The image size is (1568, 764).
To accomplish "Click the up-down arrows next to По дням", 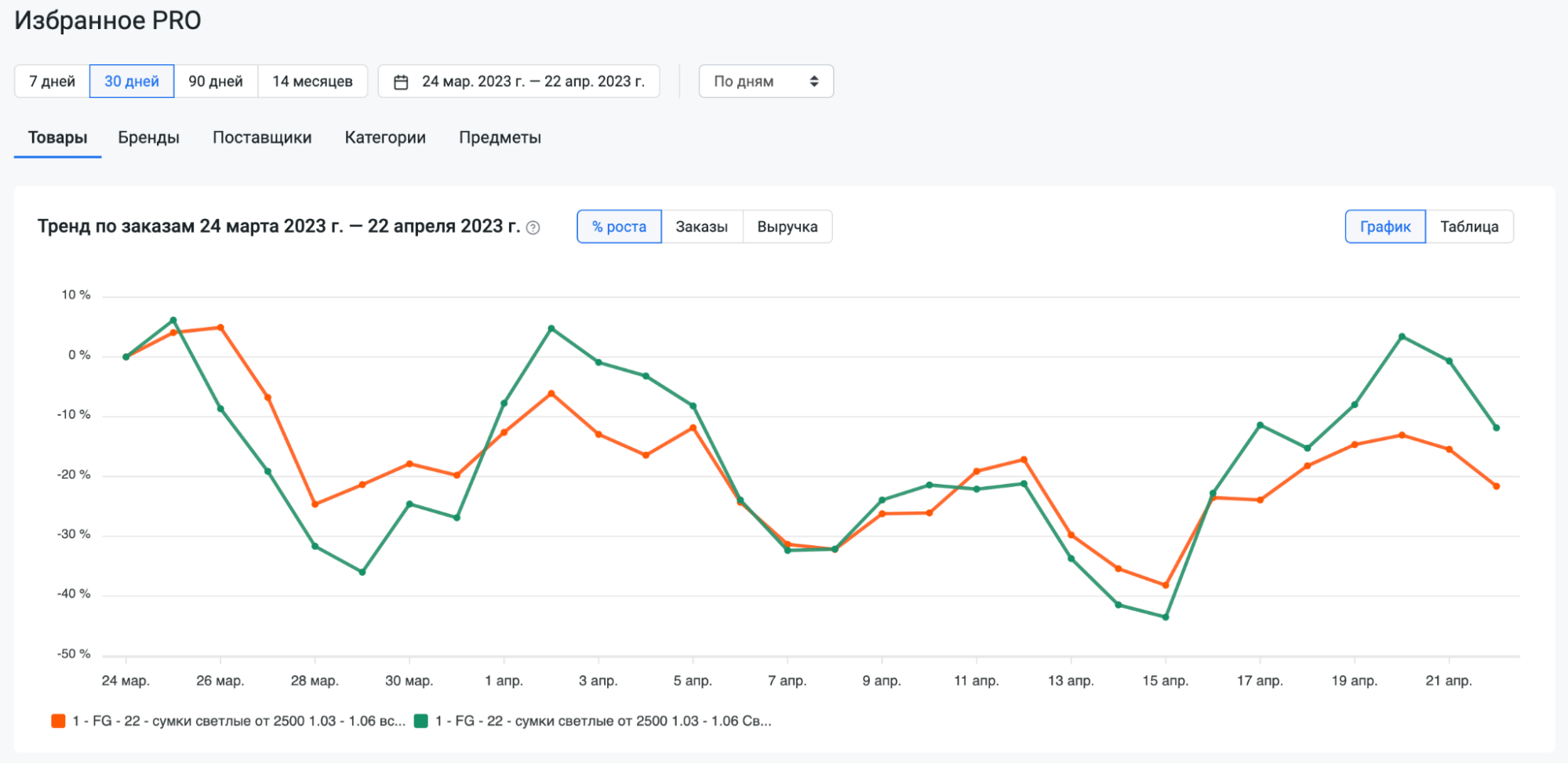I will (x=814, y=82).
